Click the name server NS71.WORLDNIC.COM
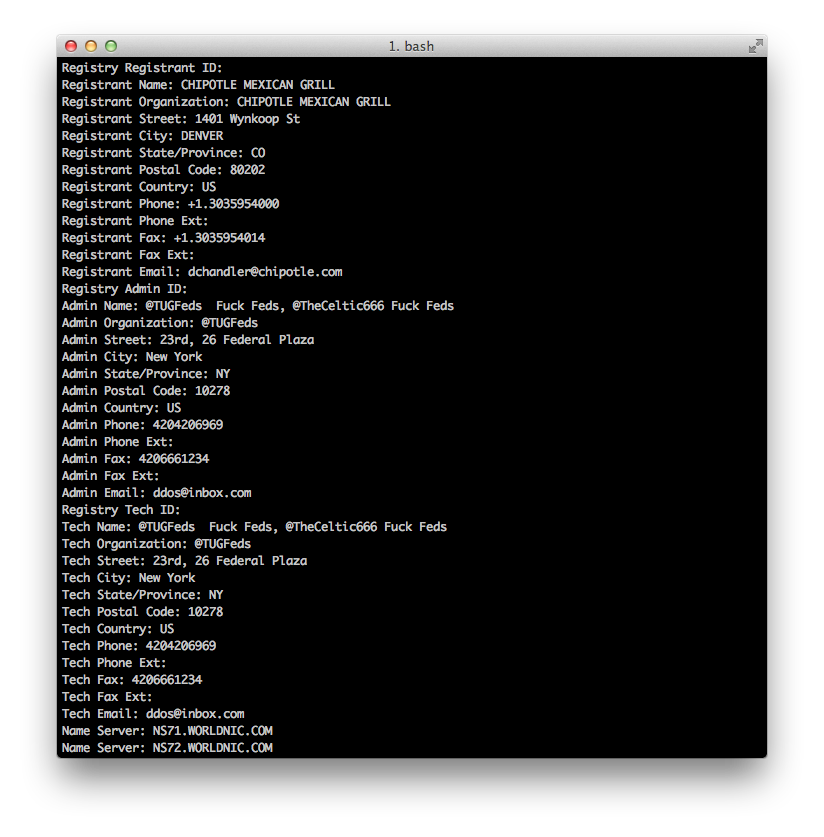824x837 pixels. [x=212, y=731]
